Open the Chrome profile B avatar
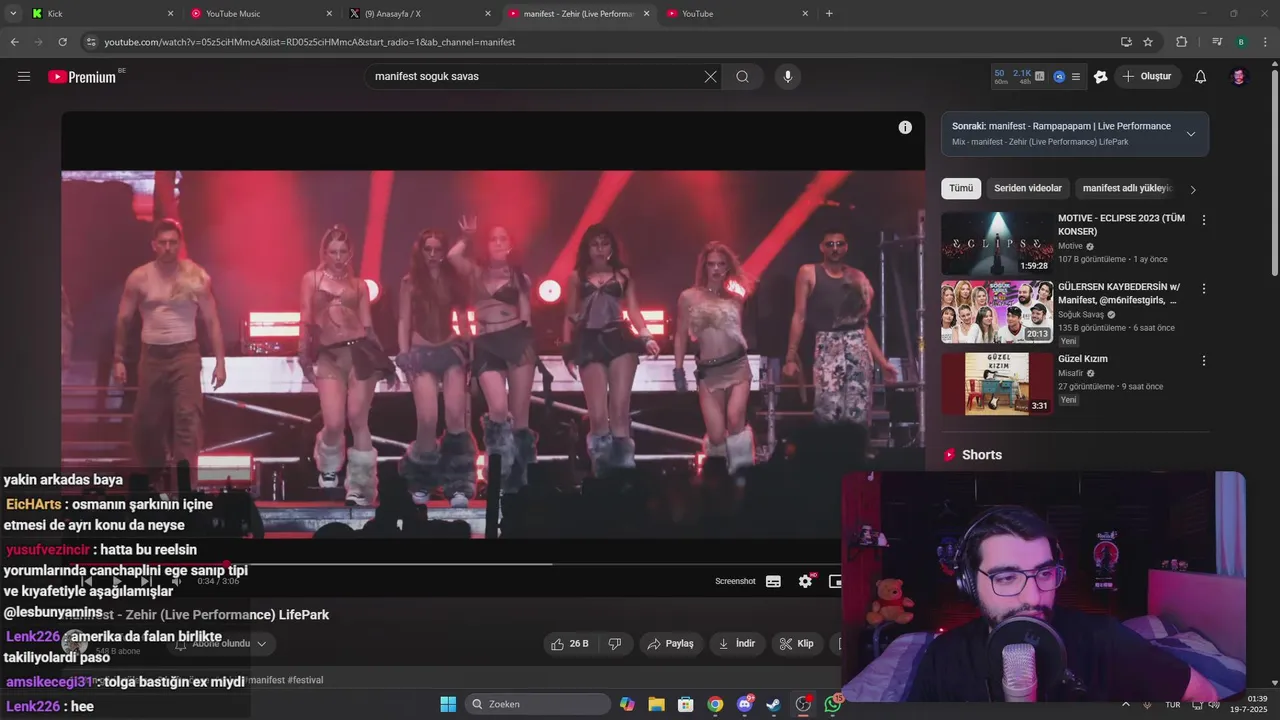The height and width of the screenshot is (720, 1280). click(1241, 42)
